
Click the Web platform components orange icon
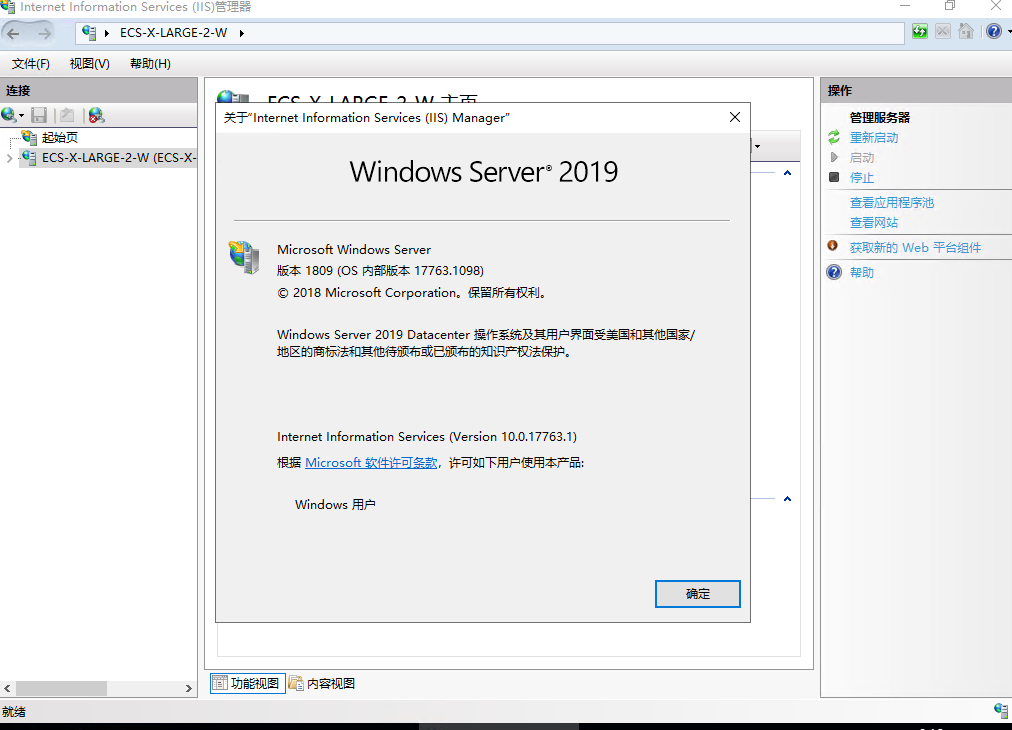pos(833,246)
